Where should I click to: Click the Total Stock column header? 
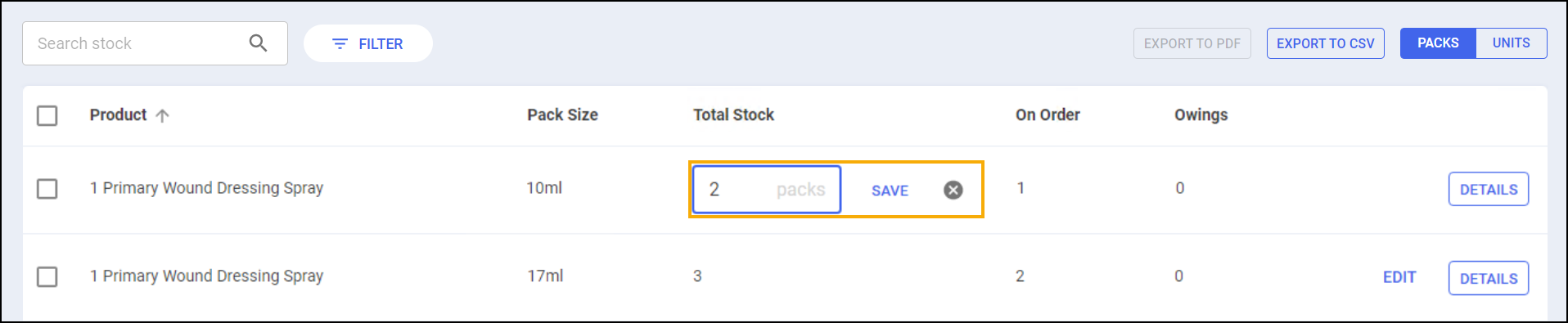coord(733,115)
